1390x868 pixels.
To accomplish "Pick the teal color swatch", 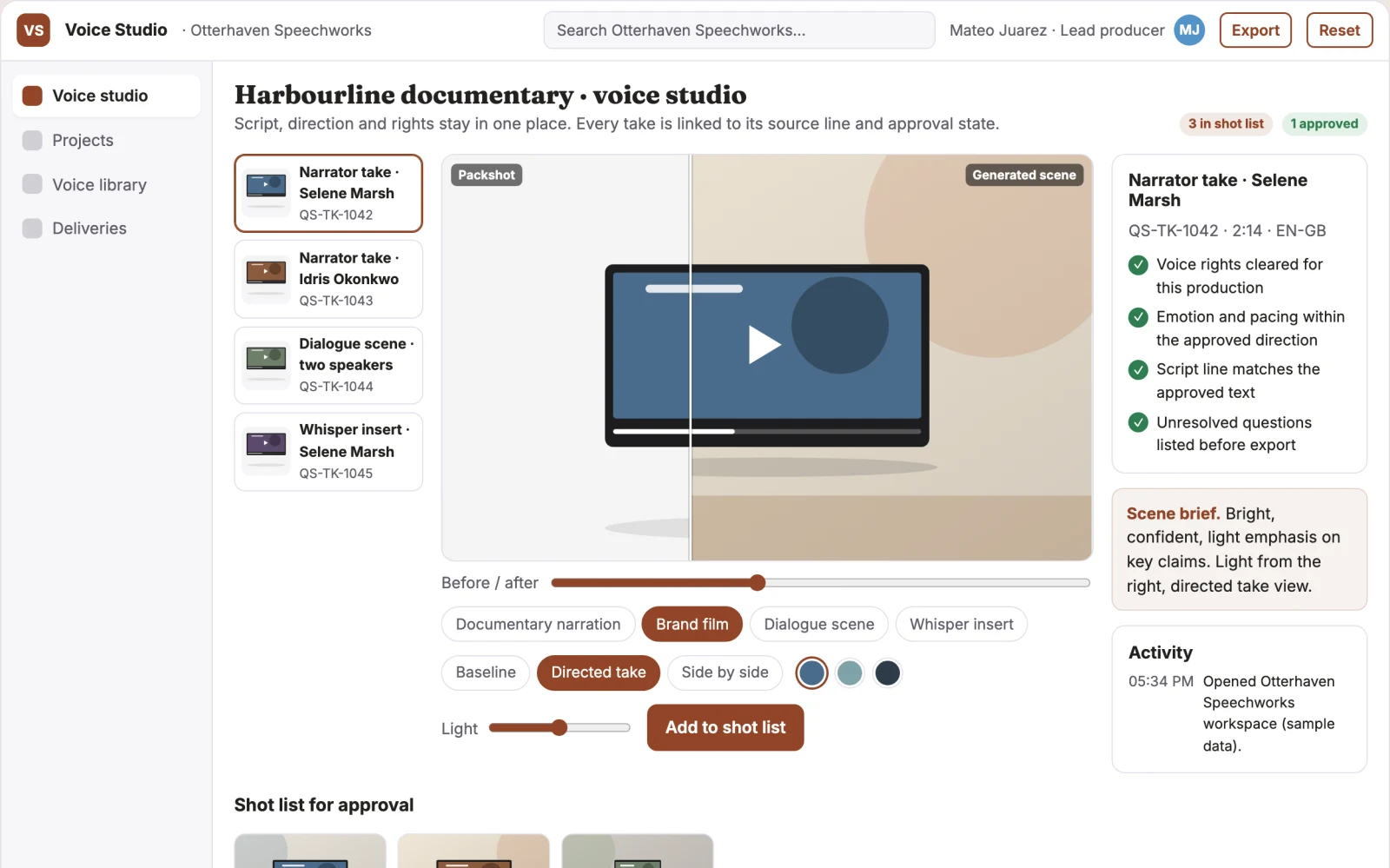I will (850, 673).
